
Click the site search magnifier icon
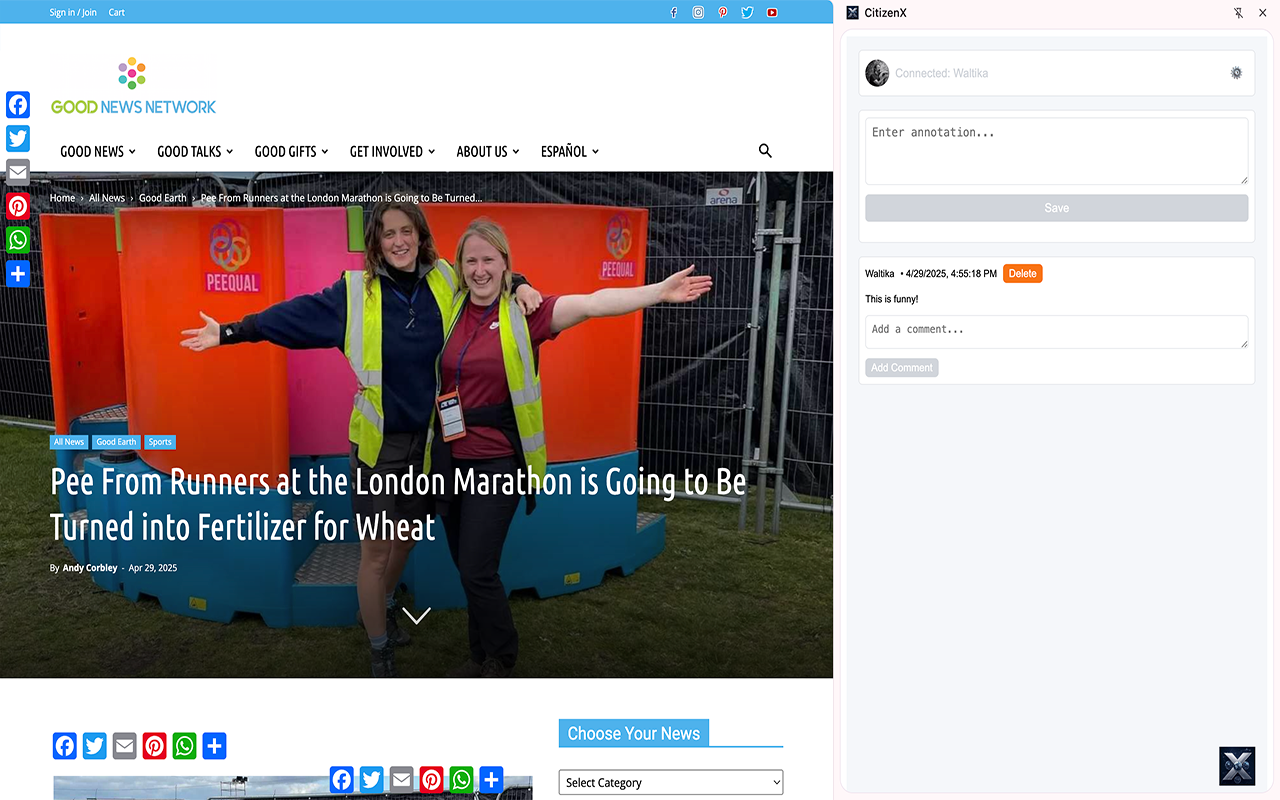pyautogui.click(x=765, y=151)
